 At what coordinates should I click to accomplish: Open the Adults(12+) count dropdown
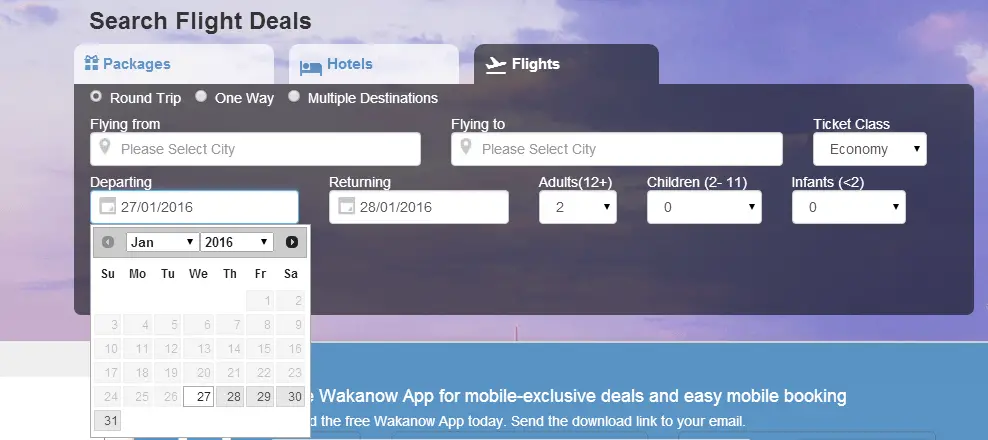tap(578, 207)
